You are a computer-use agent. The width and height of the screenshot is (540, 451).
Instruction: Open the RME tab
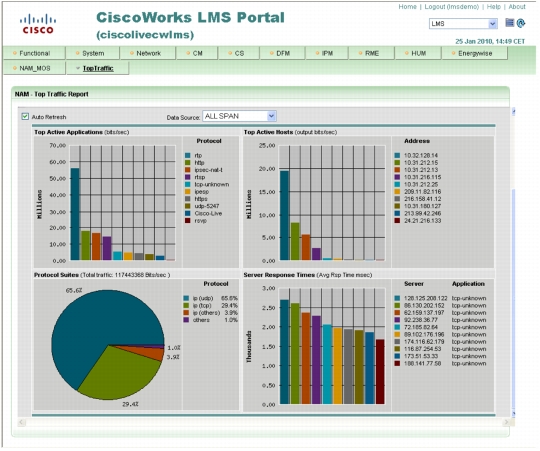tap(372, 53)
